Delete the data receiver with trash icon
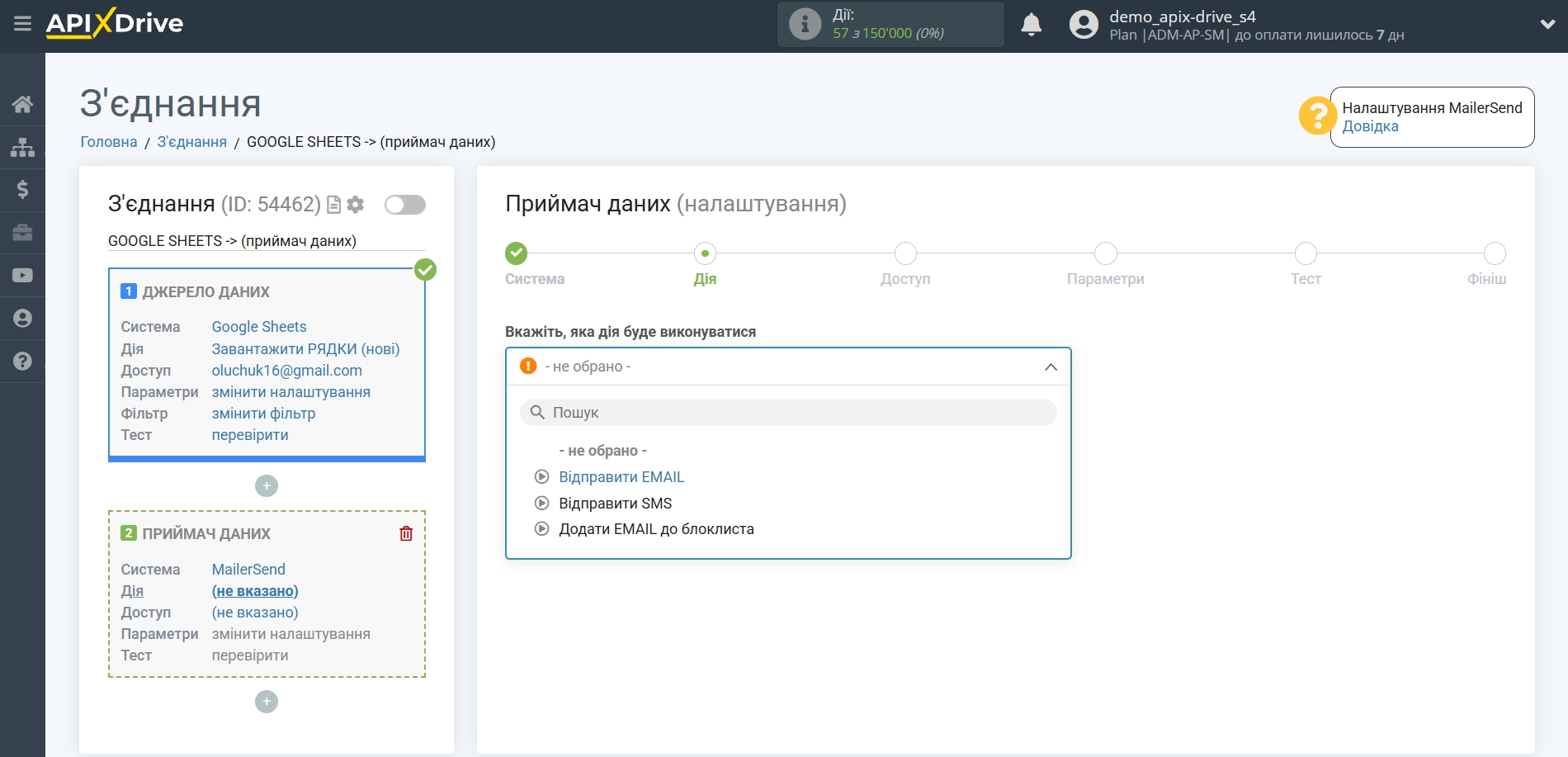This screenshot has width=1568, height=757. tap(406, 533)
